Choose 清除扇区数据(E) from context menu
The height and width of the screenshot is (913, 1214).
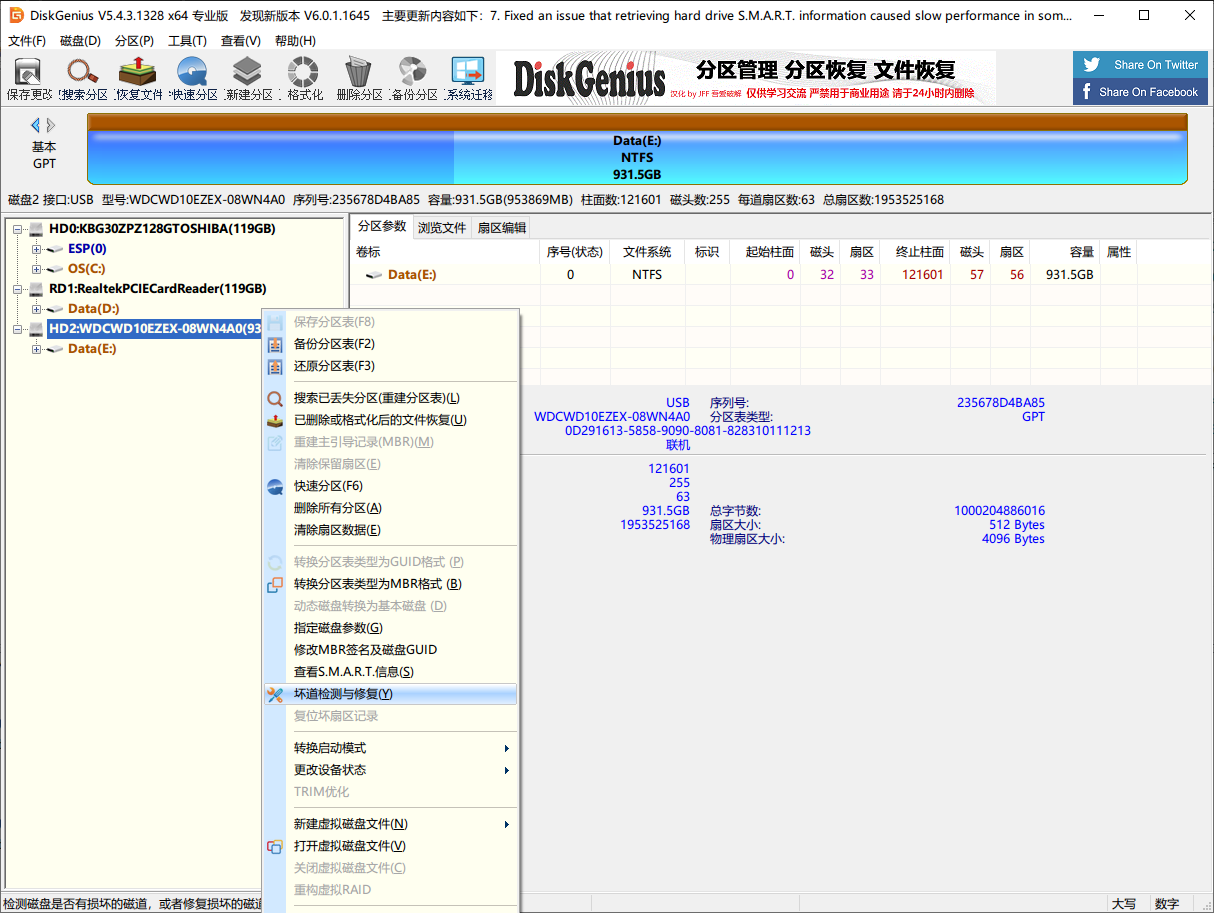pyautogui.click(x=391, y=530)
